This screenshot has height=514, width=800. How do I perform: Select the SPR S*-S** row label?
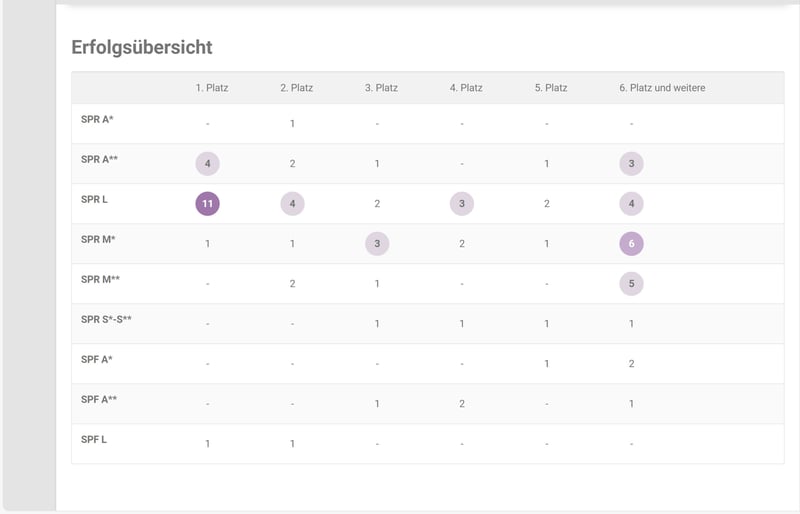click(106, 320)
